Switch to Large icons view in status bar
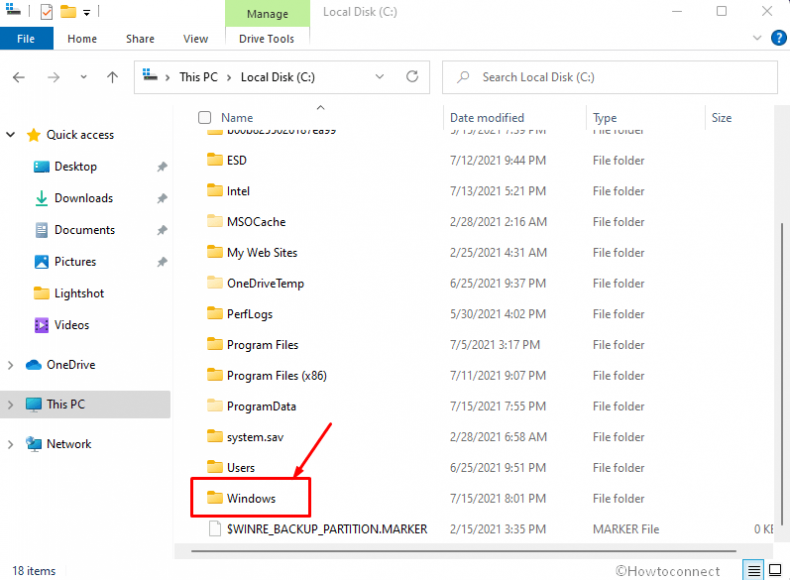 pyautogui.click(x=775, y=570)
